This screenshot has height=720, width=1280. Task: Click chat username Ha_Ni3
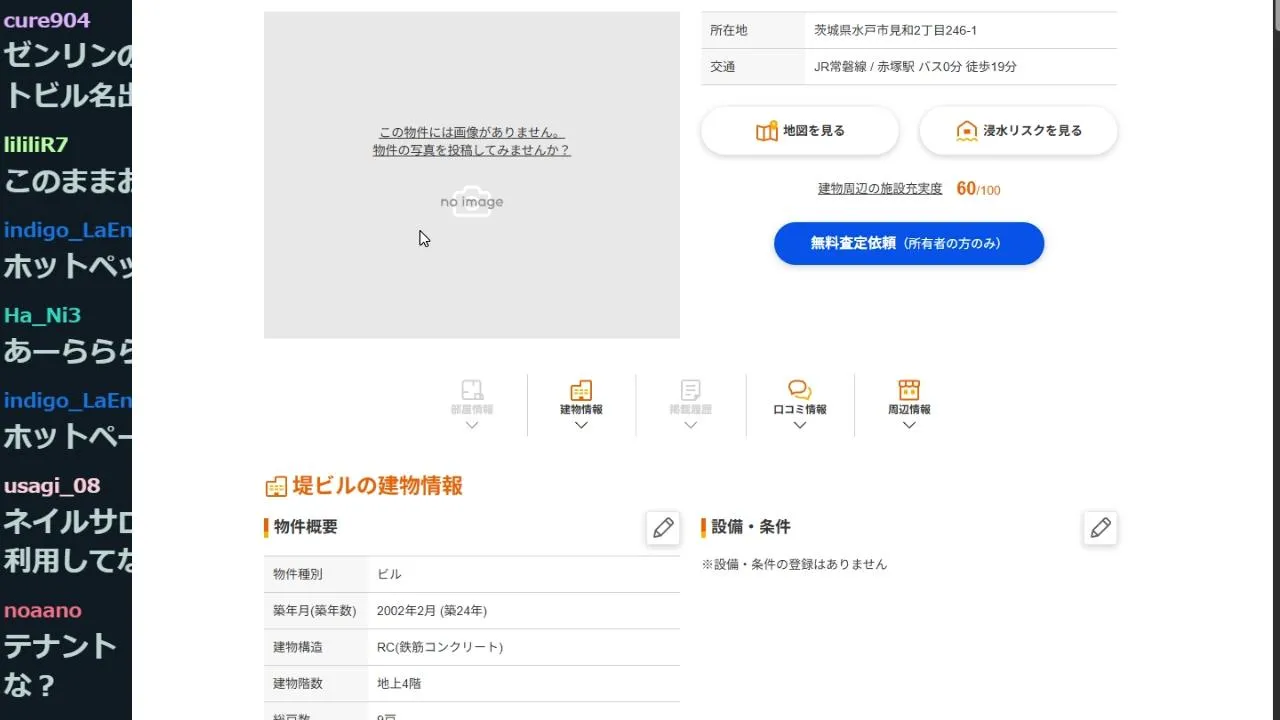[x=42, y=315]
